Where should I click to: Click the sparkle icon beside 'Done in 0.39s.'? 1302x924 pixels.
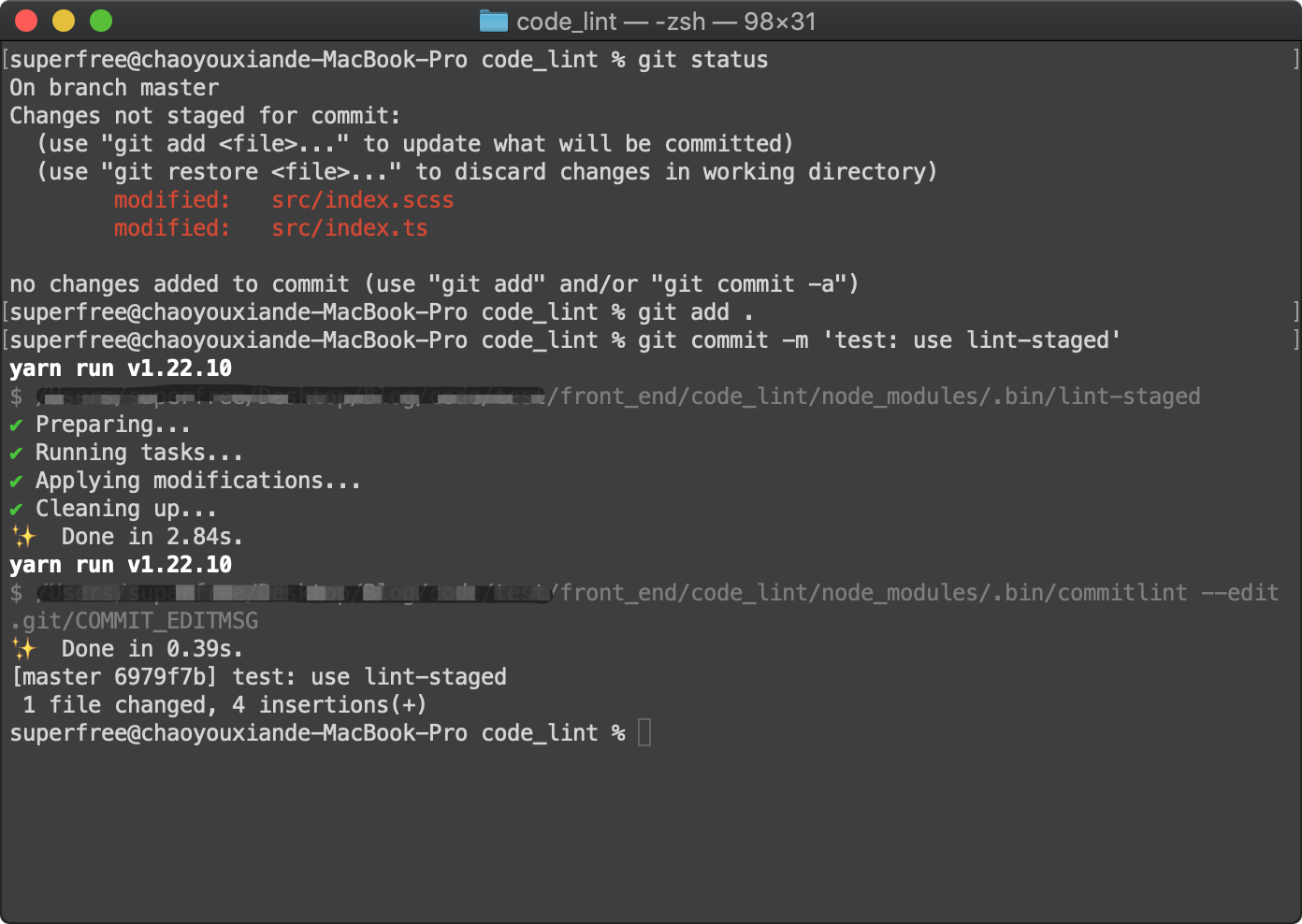[x=23, y=649]
